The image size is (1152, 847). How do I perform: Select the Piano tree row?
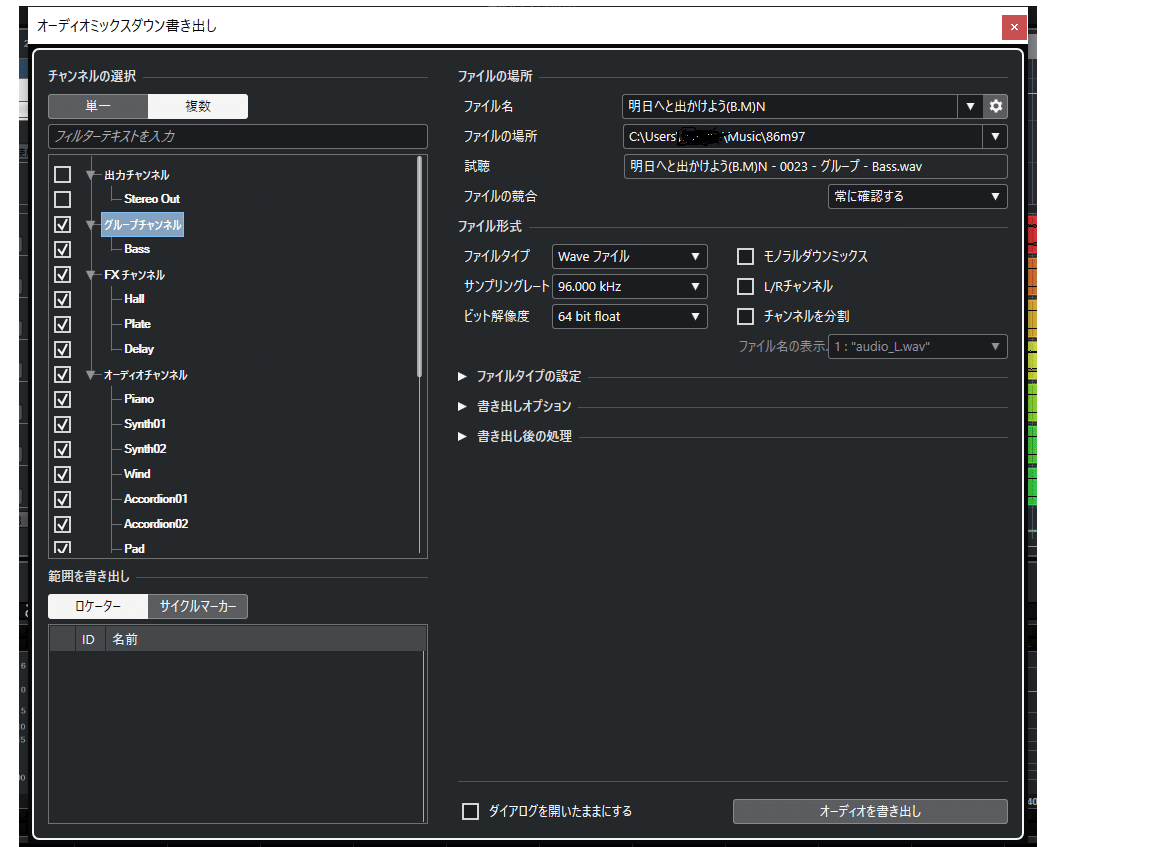coord(139,399)
